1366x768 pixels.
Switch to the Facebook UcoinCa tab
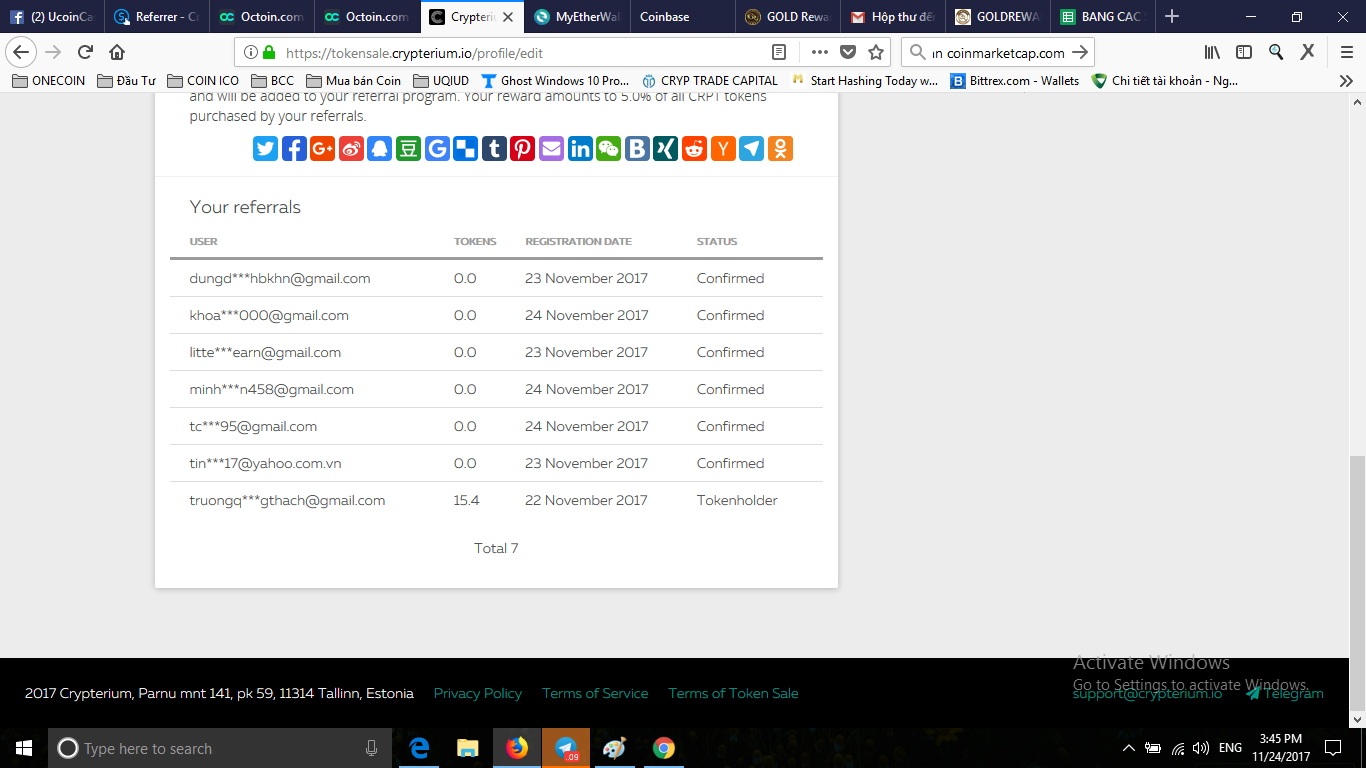pos(51,17)
